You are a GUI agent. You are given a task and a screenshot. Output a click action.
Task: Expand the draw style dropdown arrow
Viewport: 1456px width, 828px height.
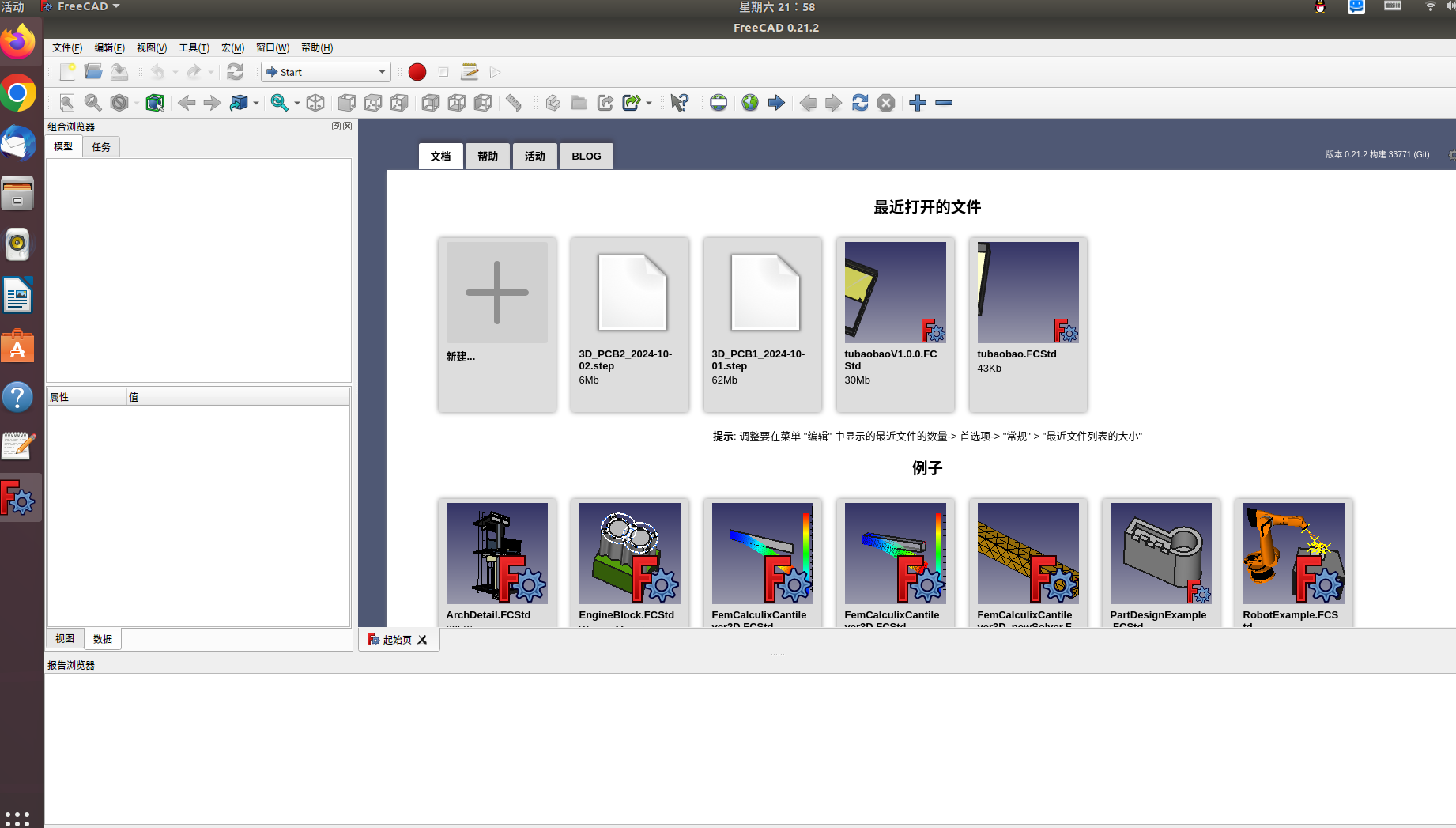(137, 104)
